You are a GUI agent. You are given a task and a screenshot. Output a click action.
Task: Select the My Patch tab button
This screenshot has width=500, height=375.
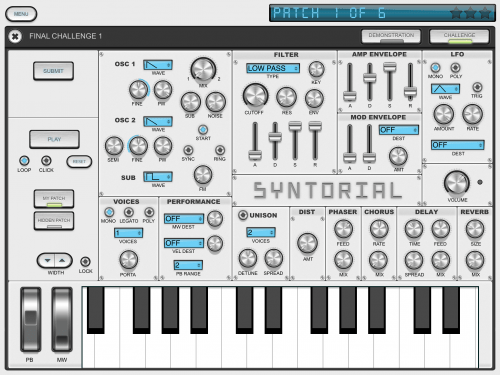(x=54, y=199)
